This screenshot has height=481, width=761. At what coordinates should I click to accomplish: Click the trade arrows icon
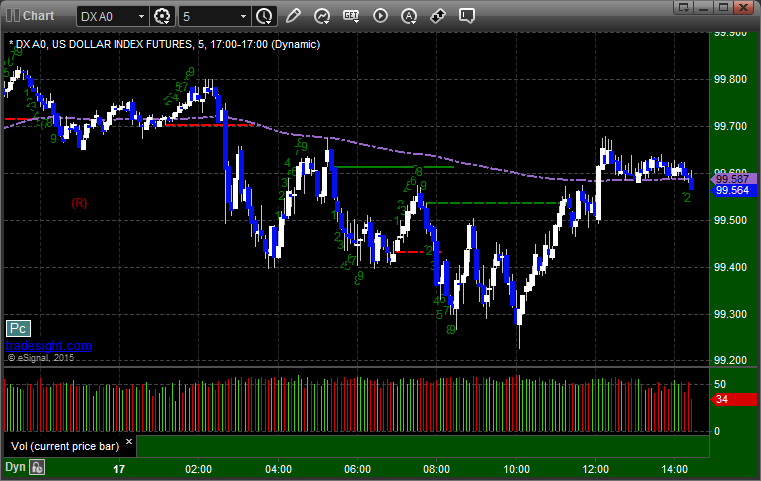pyautogui.click(x=438, y=16)
